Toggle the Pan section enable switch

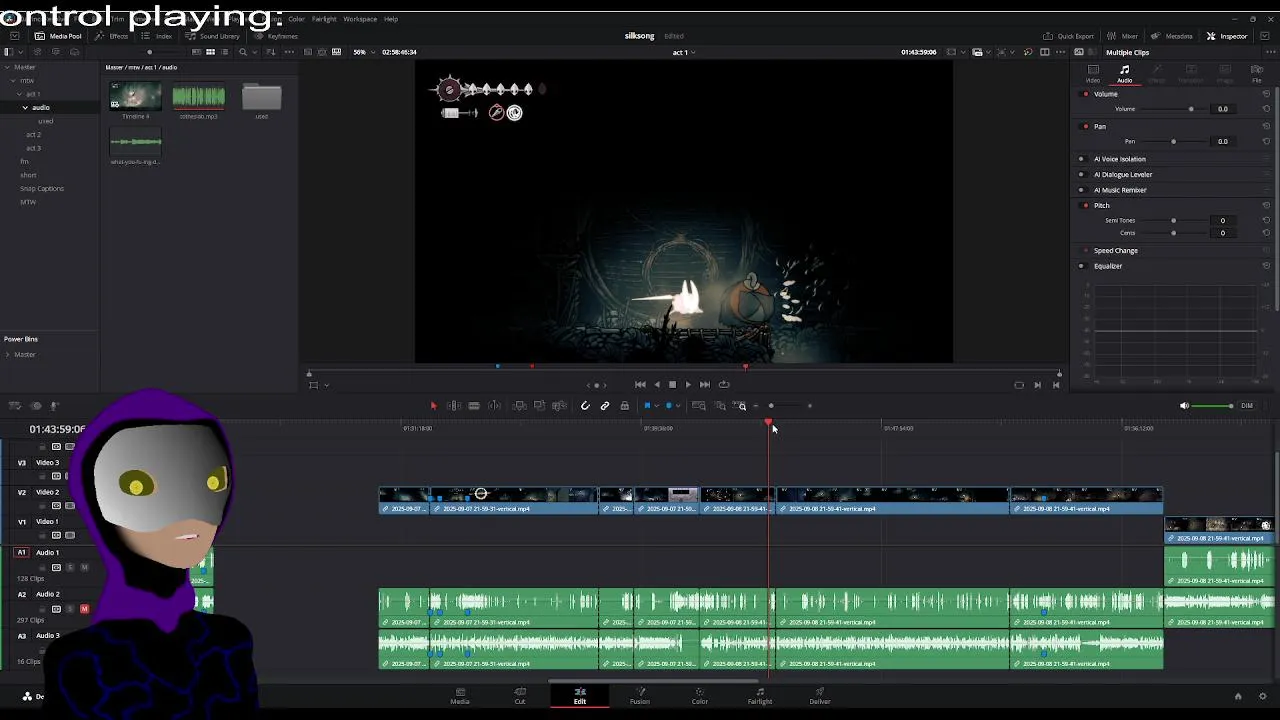tap(1086, 127)
